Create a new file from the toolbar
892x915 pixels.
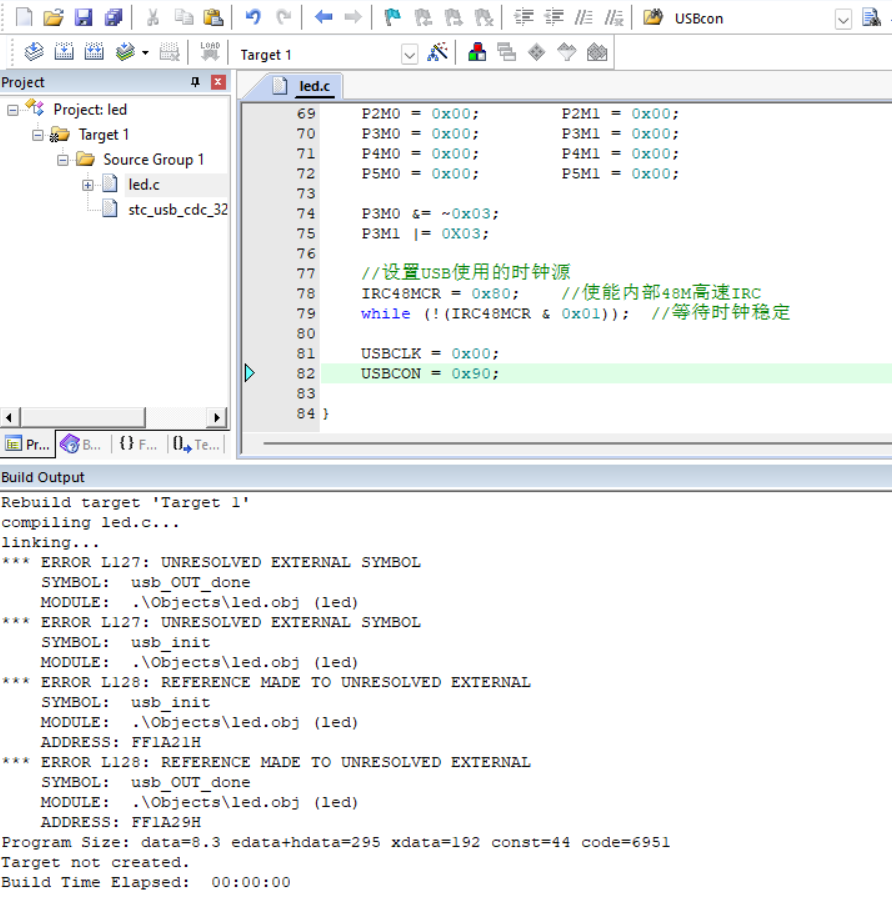24,18
